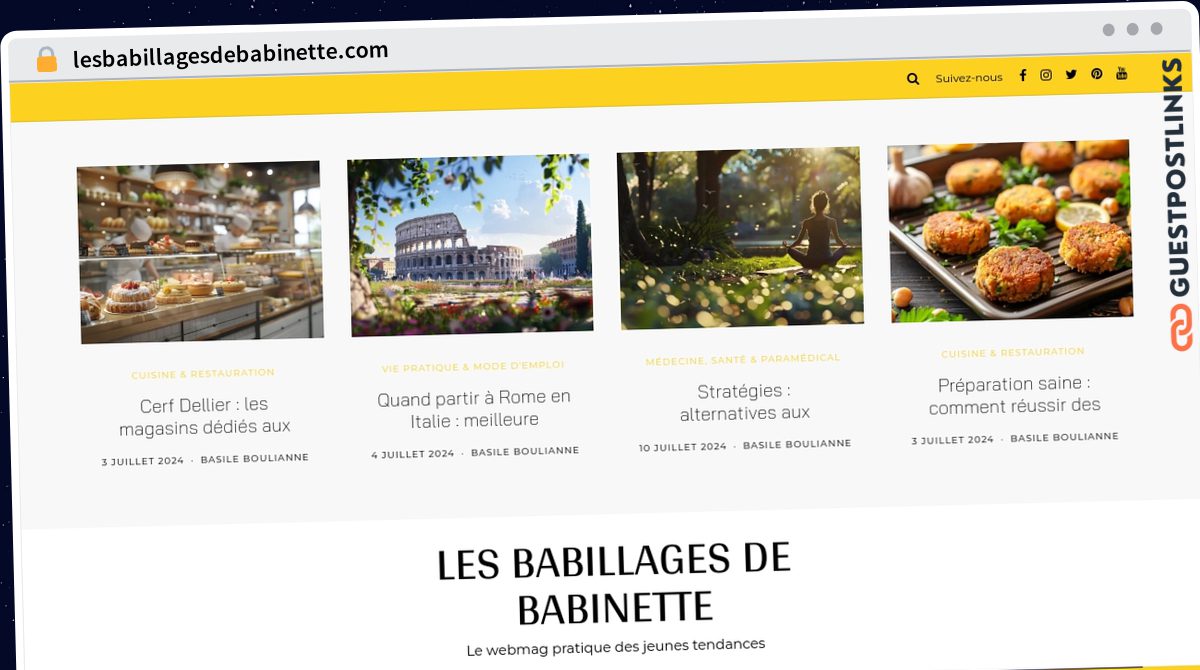Click the padlock icon beside the URL

[x=46, y=60]
